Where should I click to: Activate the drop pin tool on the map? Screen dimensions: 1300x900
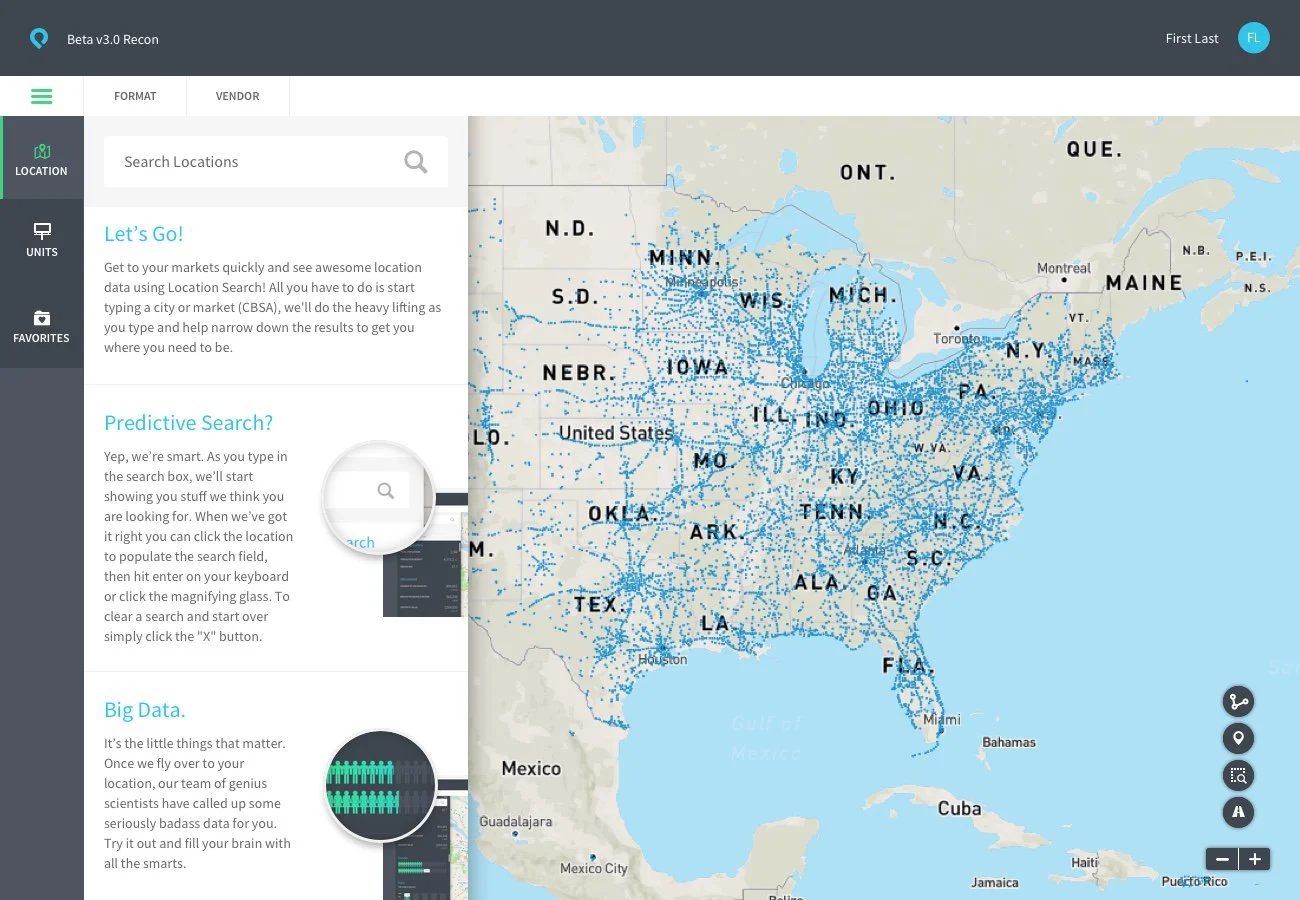tap(1238, 738)
